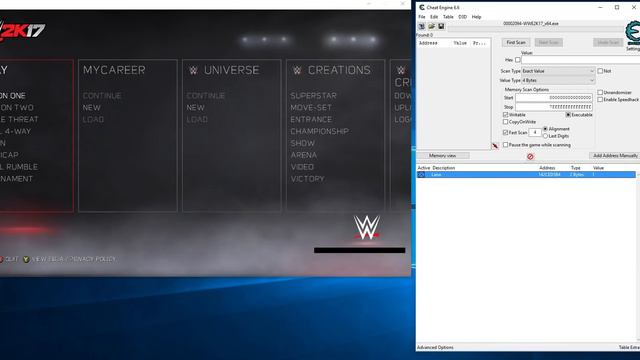This screenshot has width=640, height=360.
Task: Enable the CopyOnWrite checkbox
Action: tap(505, 122)
